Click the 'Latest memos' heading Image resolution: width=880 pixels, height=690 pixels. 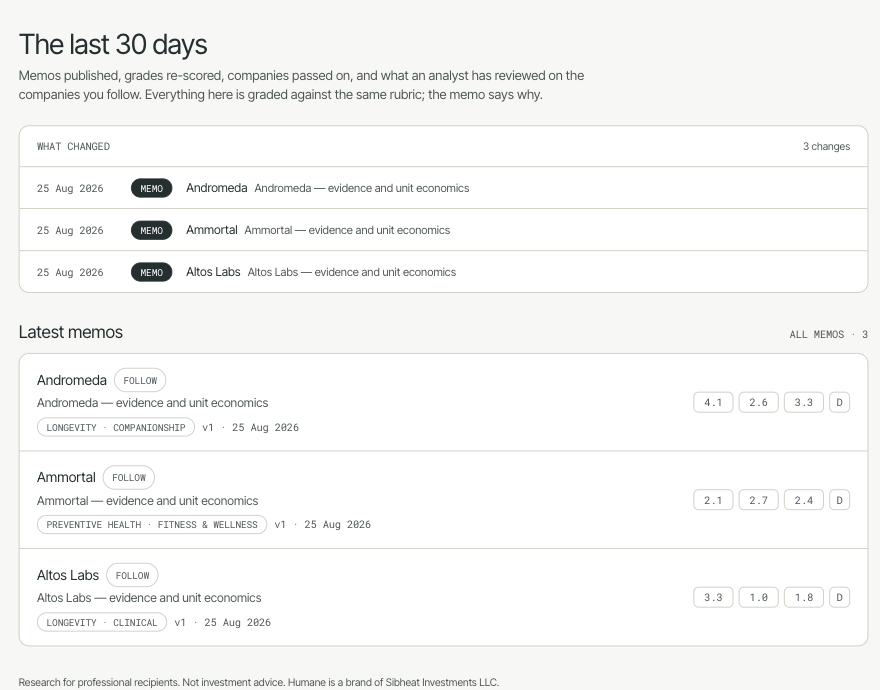[71, 332]
